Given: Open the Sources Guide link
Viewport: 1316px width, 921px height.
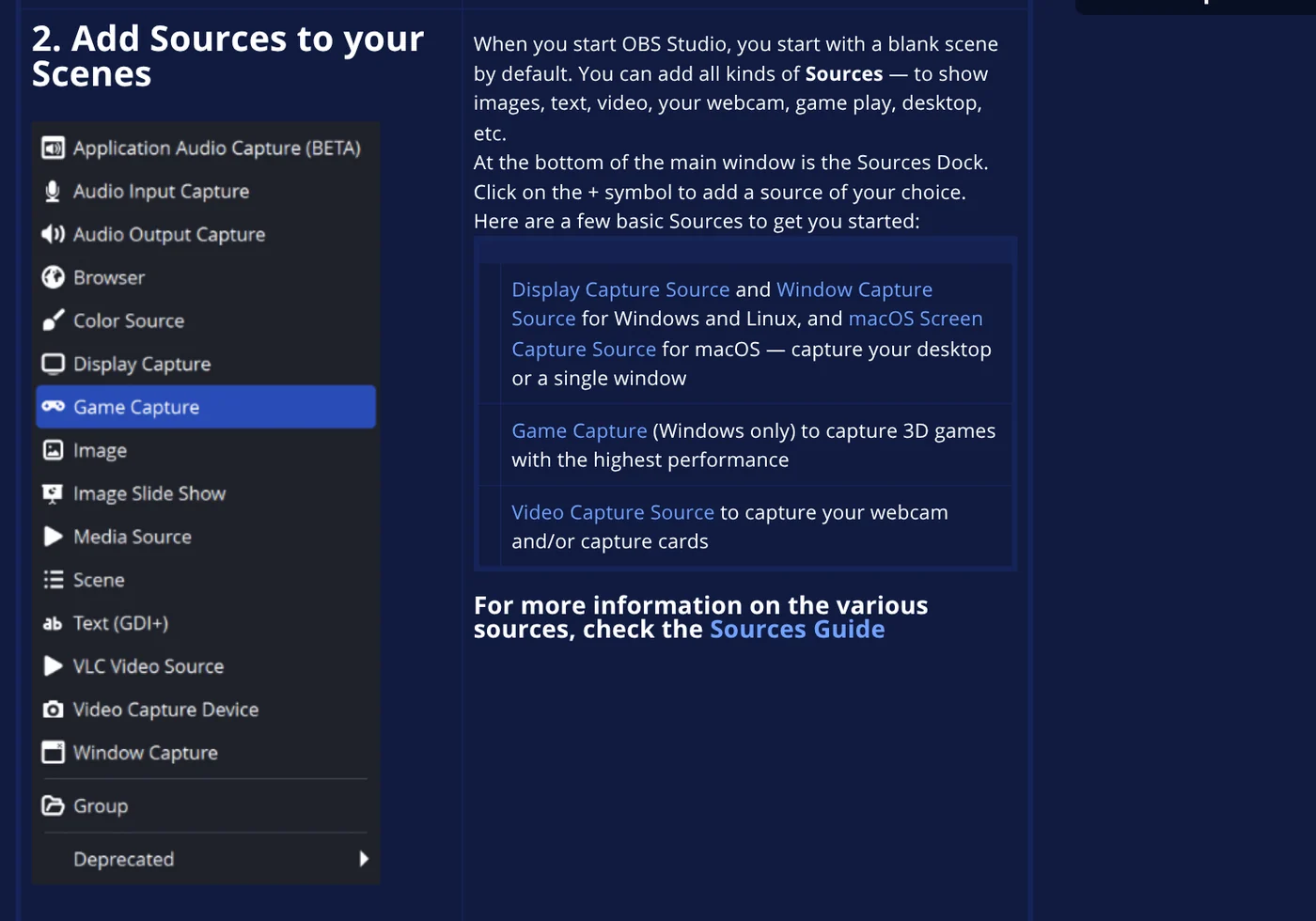Looking at the screenshot, I should [x=797, y=629].
